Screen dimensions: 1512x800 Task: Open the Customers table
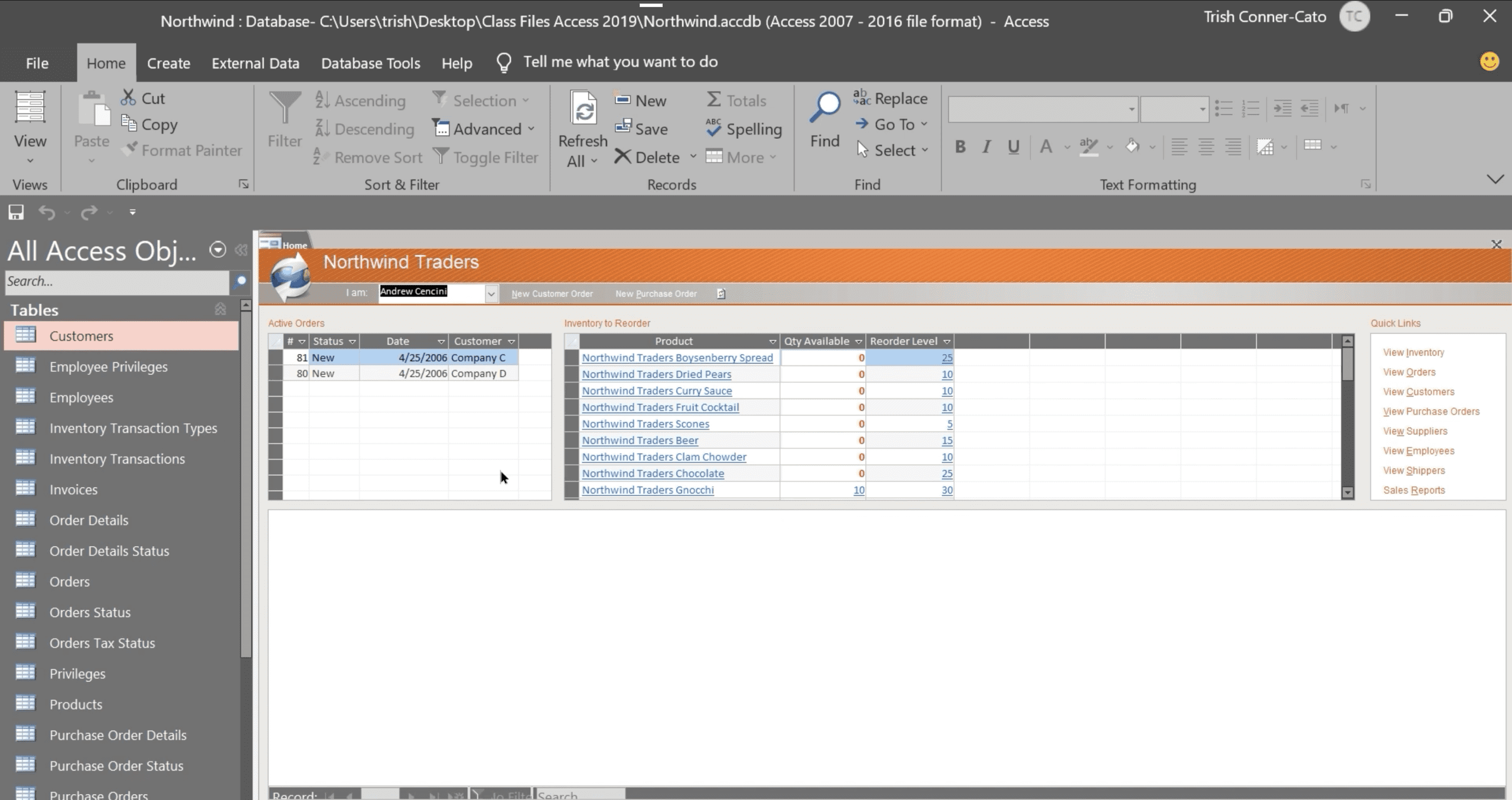[81, 336]
